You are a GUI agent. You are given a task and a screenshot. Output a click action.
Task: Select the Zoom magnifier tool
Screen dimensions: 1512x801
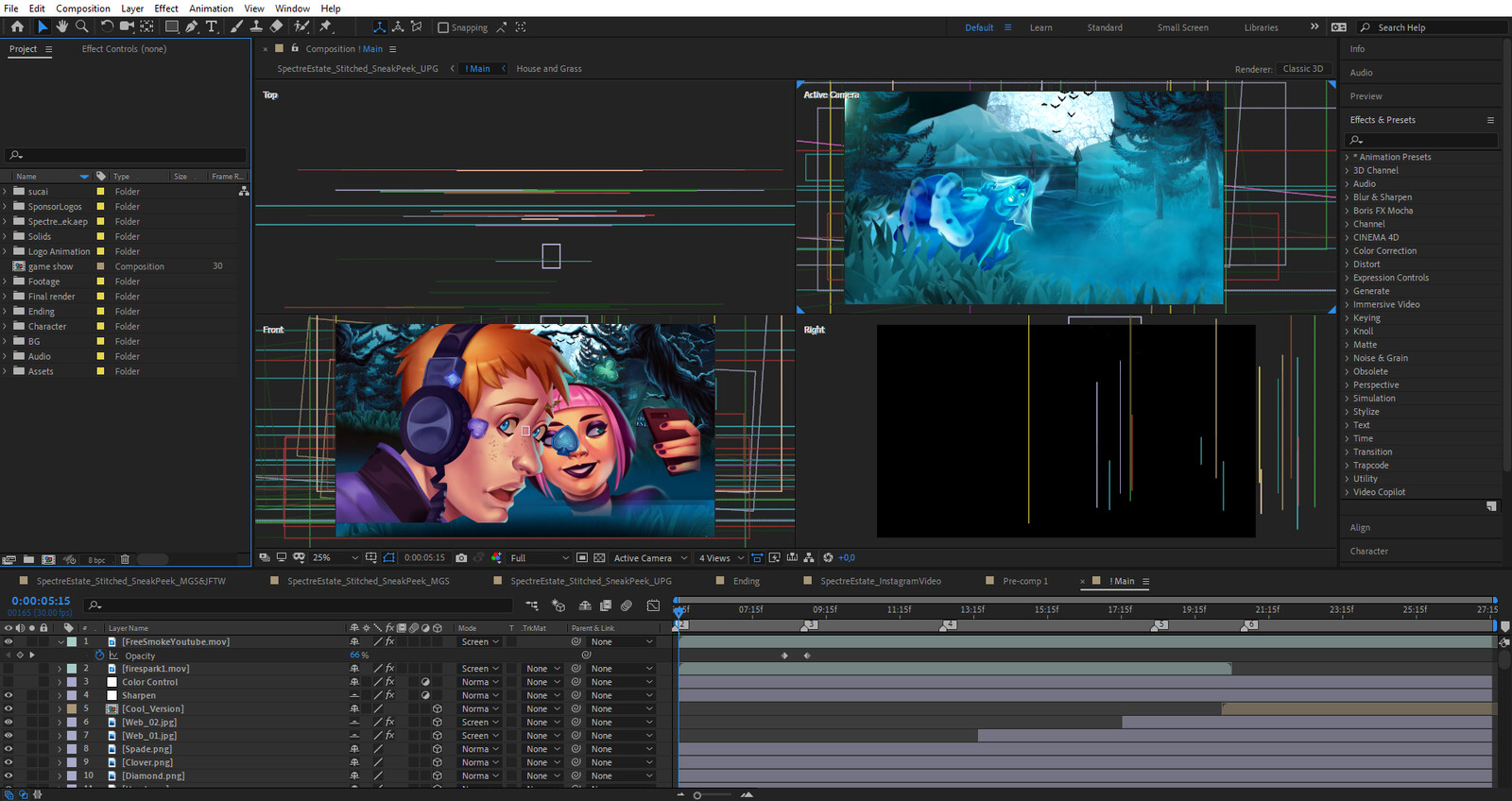(82, 26)
